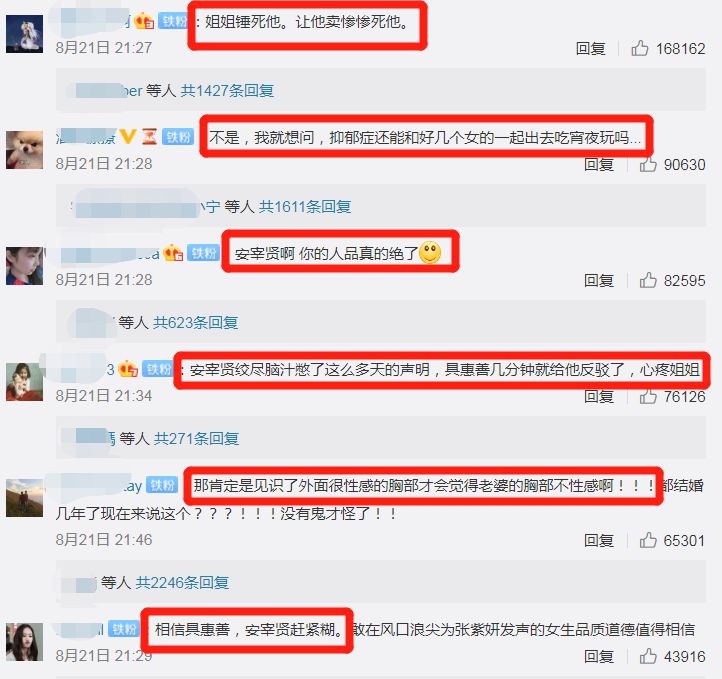Like the comment with 65301 likes
This screenshot has height=679, width=722.
pyautogui.click(x=648, y=540)
